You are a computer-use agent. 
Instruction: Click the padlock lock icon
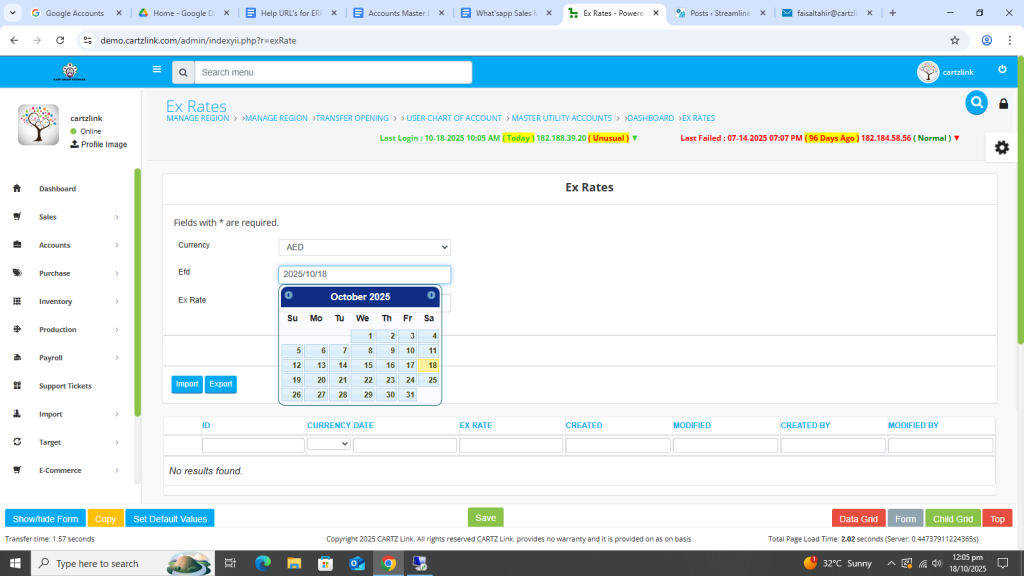[x=1003, y=104]
